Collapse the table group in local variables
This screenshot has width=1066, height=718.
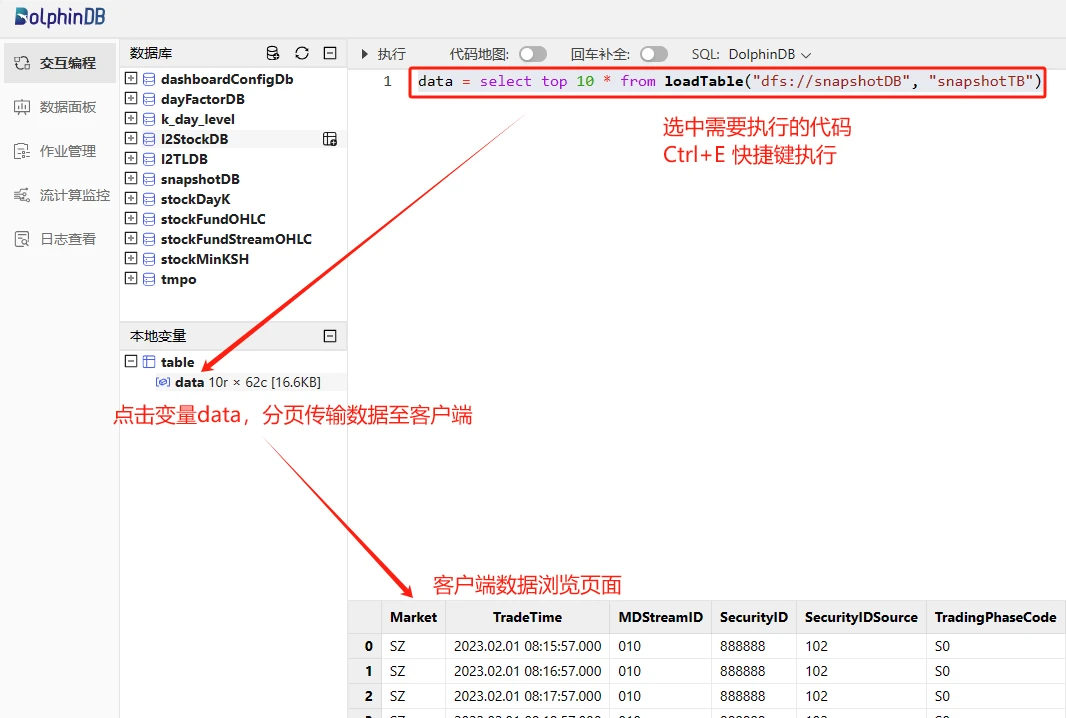coord(131,362)
